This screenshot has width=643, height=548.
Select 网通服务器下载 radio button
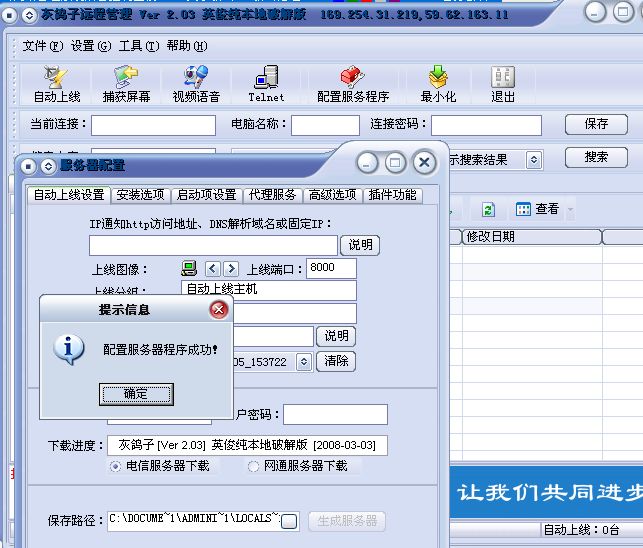[253, 466]
